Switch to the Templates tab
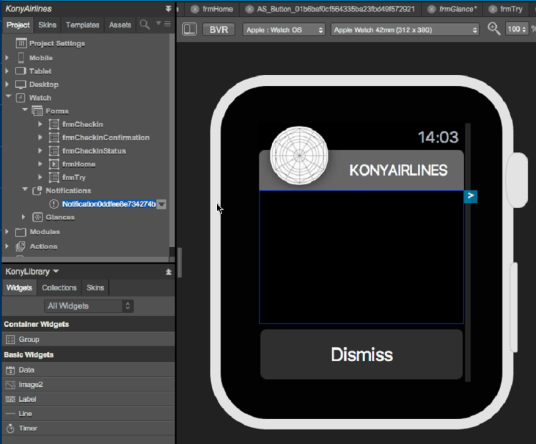The height and width of the screenshot is (444, 536). 82,25
